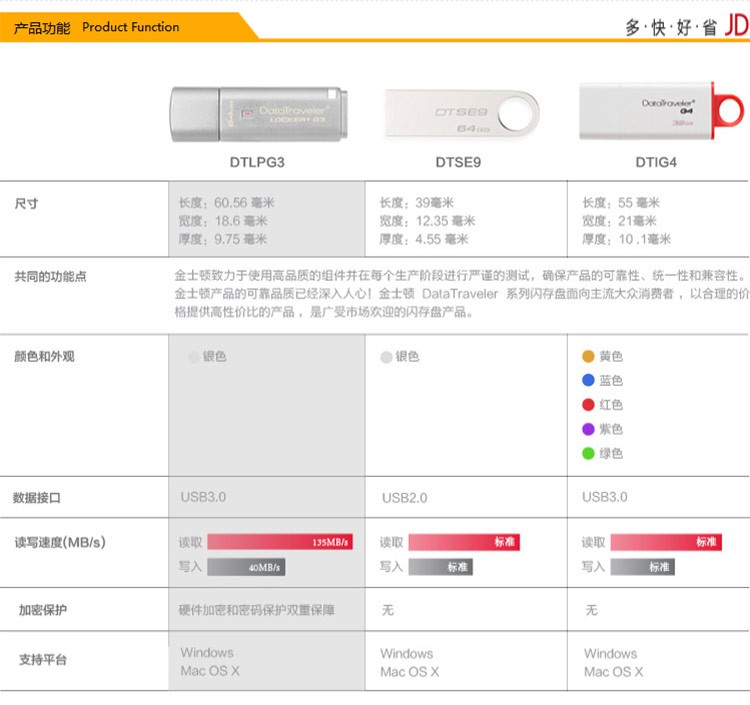Click 'Mac OS X' platform text under DTSE9
Viewport: 750px width, 705px height.
tap(410, 672)
